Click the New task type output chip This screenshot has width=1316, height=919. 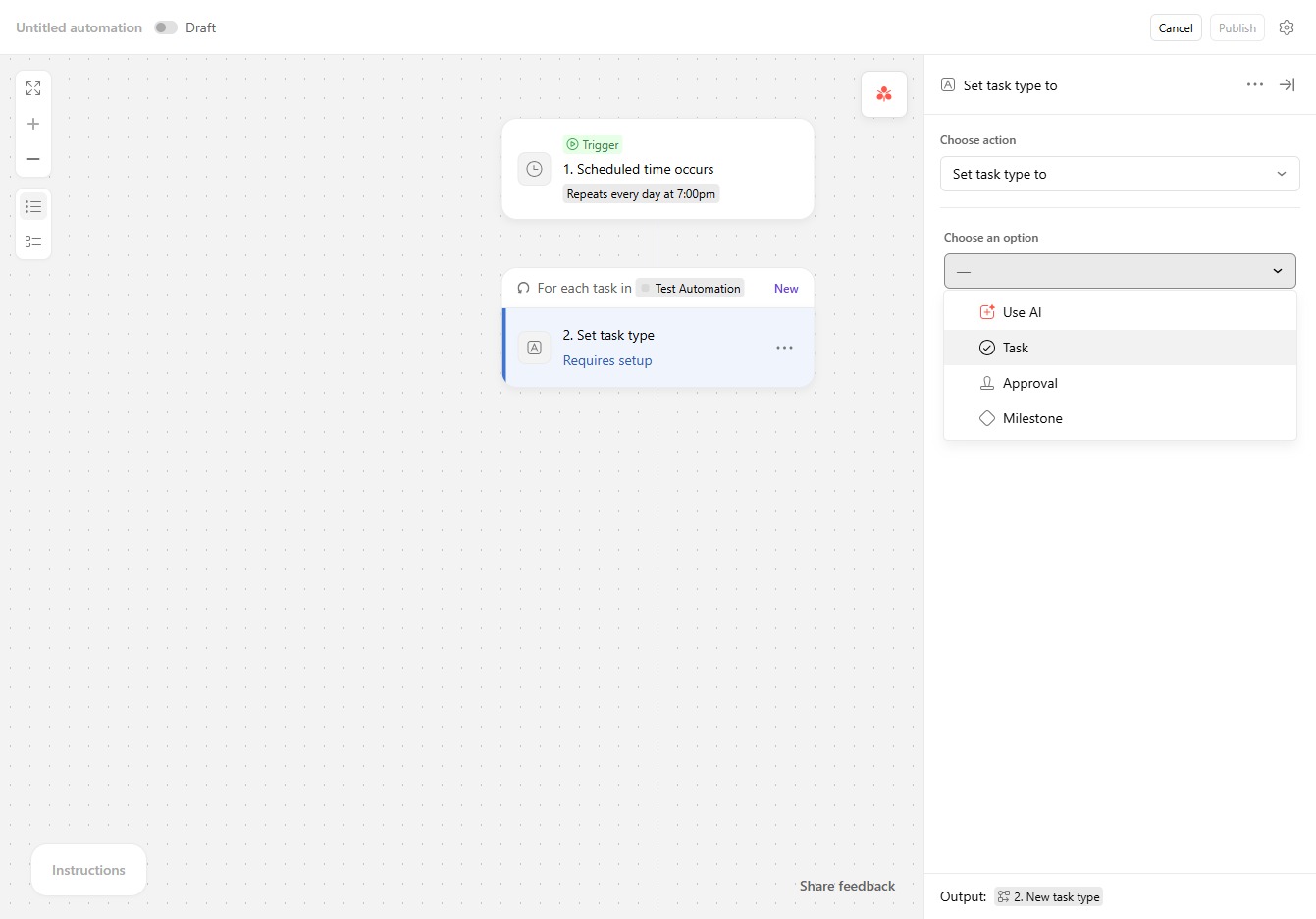[1048, 896]
